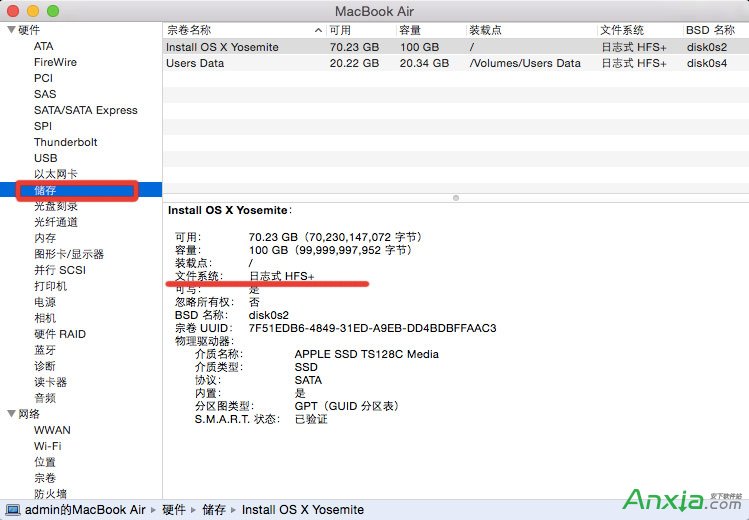Click Install OS X Yosemite in path bar

pyautogui.click(x=303, y=510)
